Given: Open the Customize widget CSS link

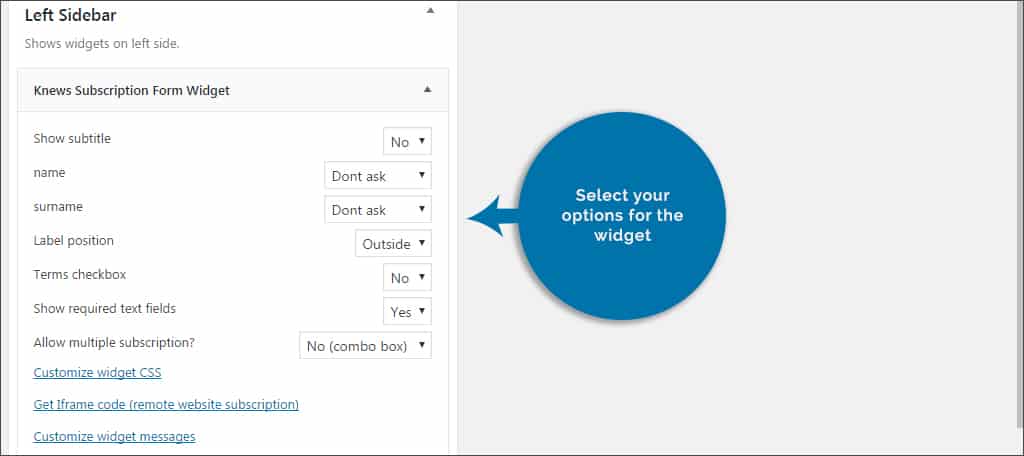Looking at the screenshot, I should coord(97,372).
